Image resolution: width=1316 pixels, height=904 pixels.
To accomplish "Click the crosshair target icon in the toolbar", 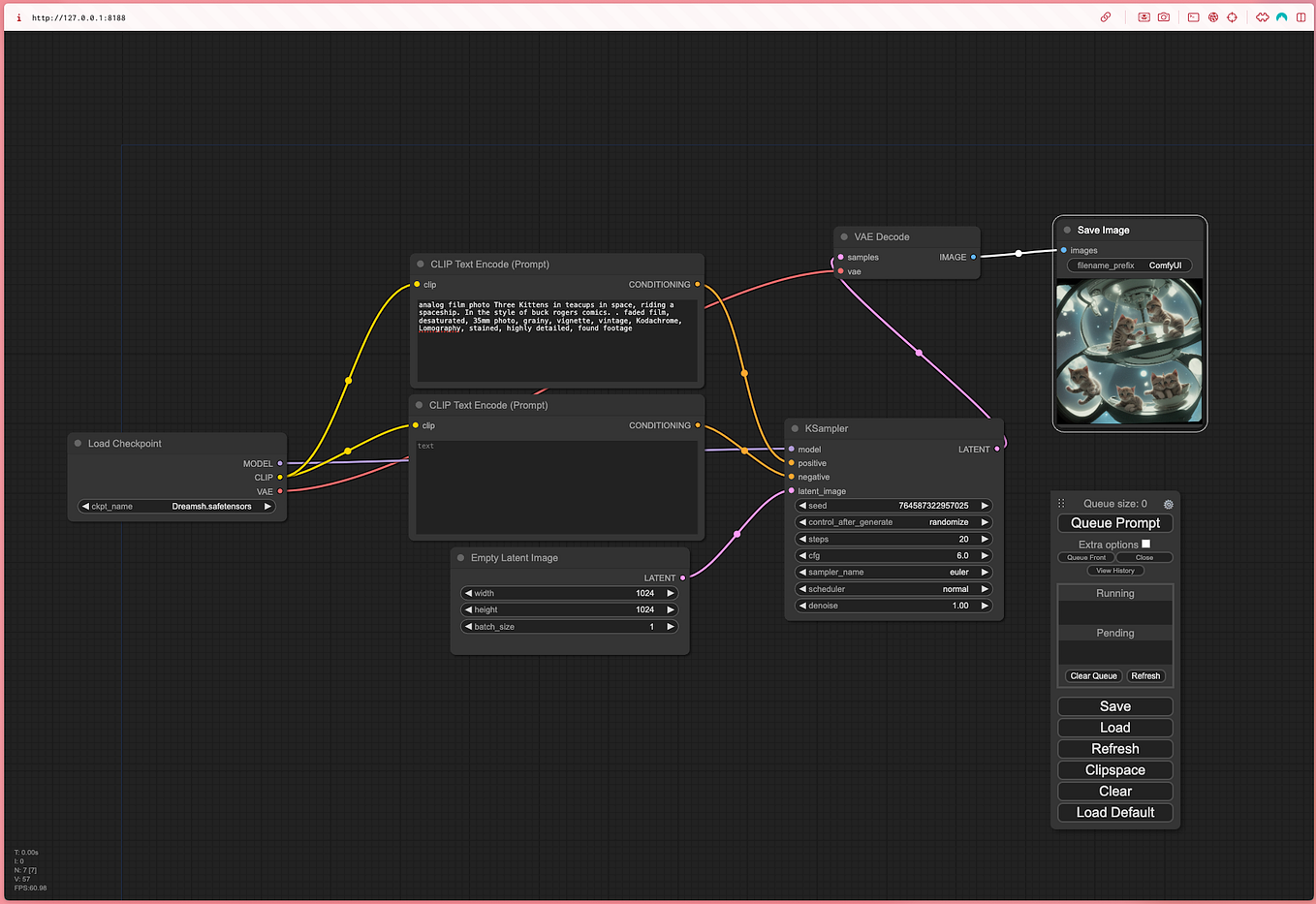I will tap(1232, 16).
